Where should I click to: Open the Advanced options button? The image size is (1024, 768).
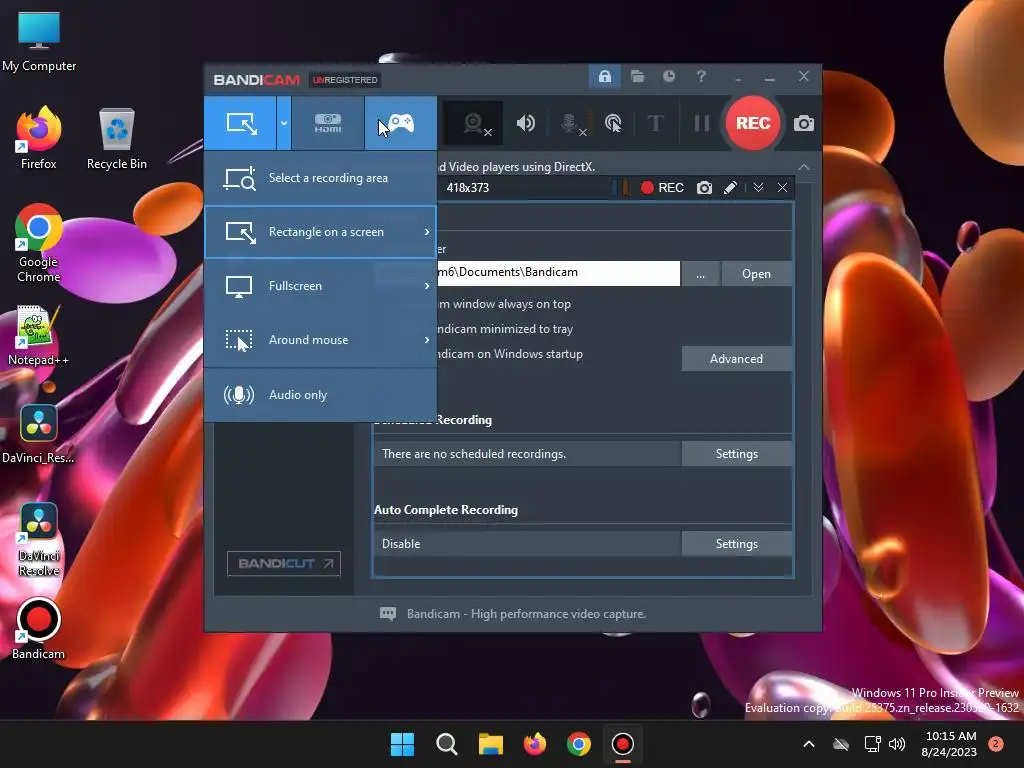point(737,359)
